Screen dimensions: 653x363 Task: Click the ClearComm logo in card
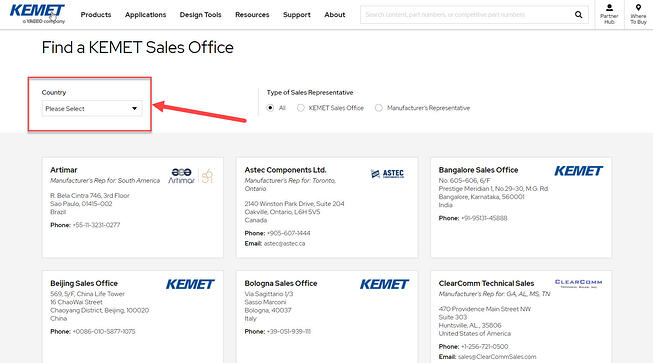(x=578, y=283)
